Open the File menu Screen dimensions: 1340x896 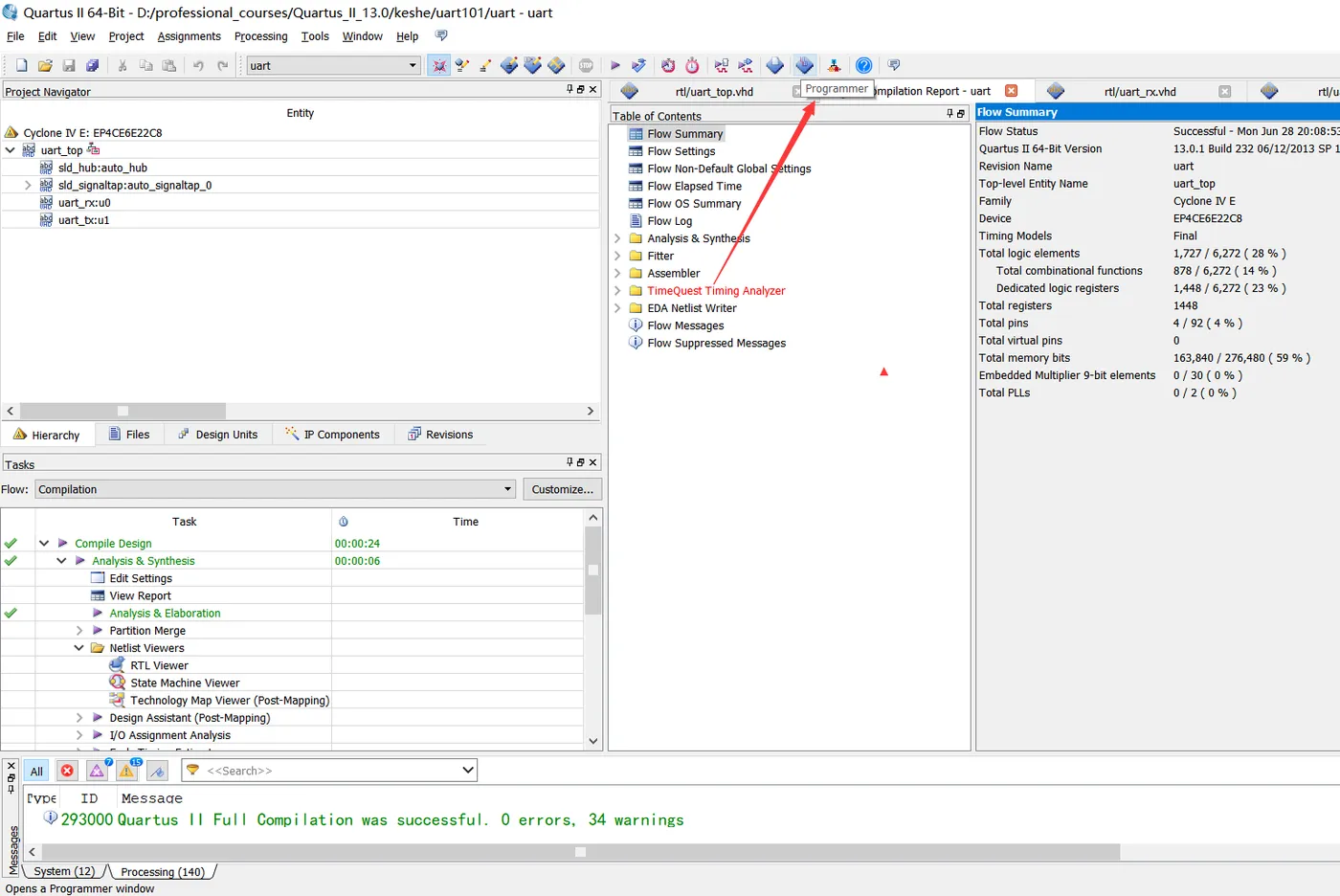tap(15, 36)
